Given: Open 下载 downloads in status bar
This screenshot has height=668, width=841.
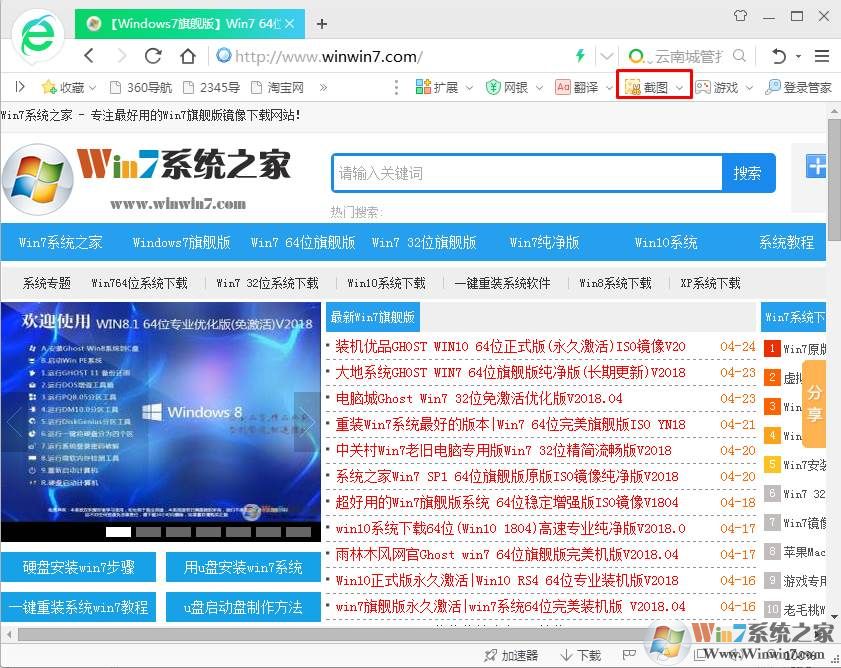Looking at the screenshot, I should [x=581, y=655].
